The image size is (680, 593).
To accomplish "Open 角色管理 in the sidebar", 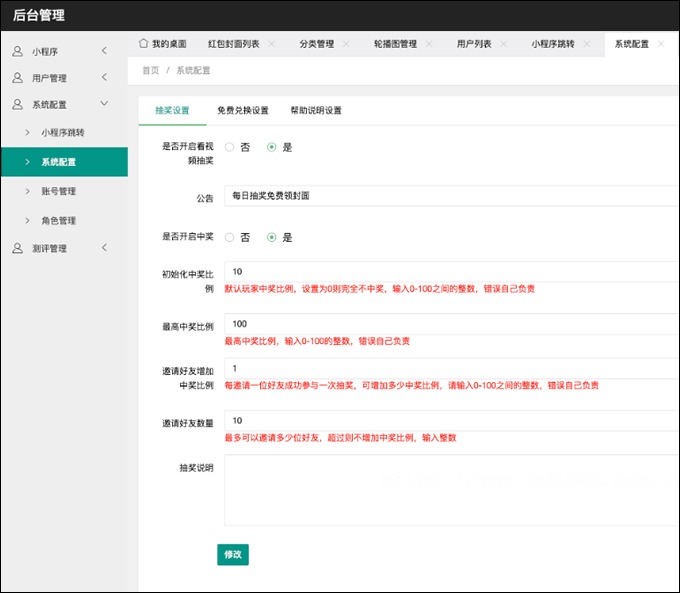I will pos(64,221).
